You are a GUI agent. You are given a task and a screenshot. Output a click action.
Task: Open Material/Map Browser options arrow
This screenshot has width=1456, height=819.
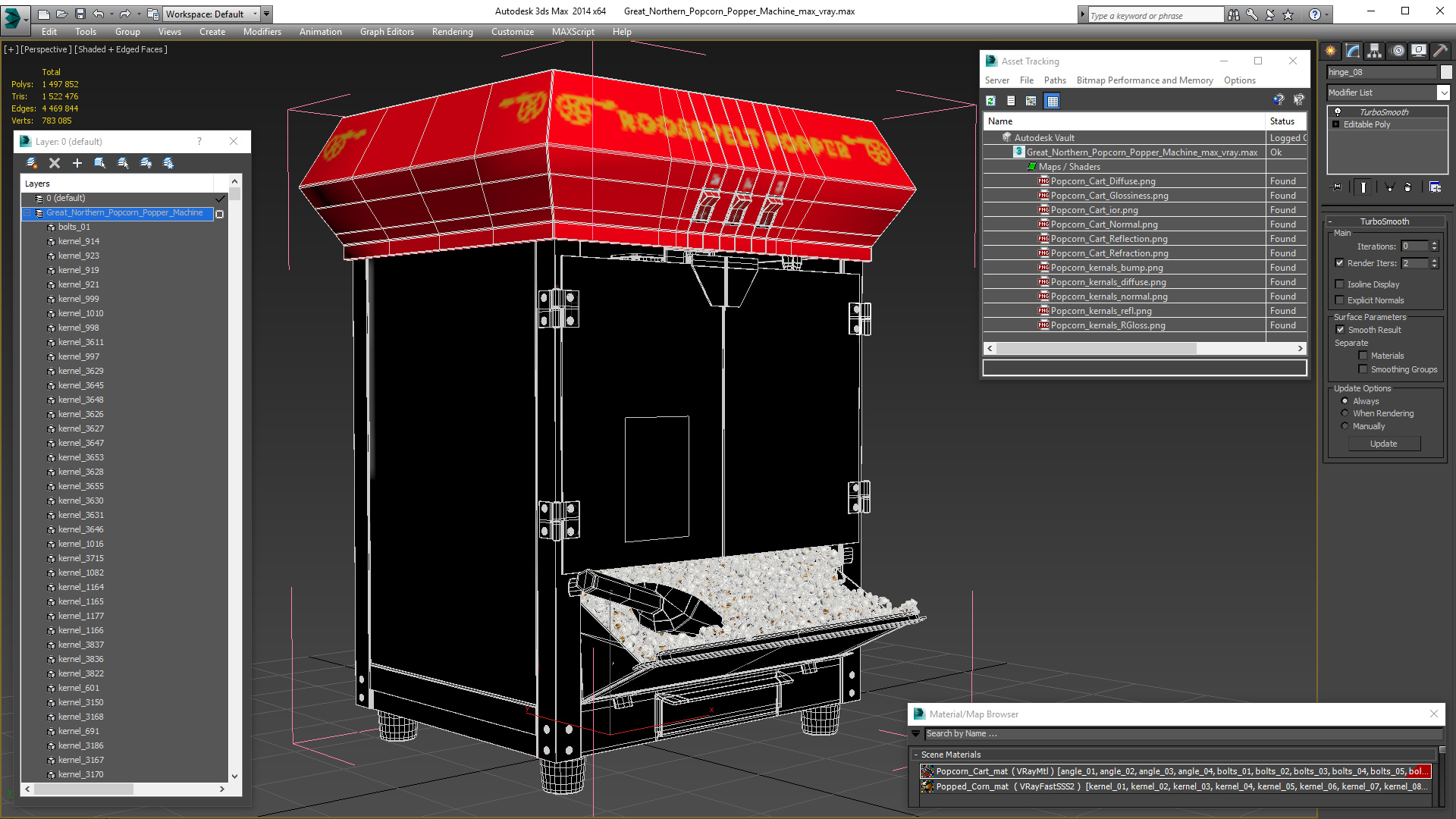click(915, 733)
